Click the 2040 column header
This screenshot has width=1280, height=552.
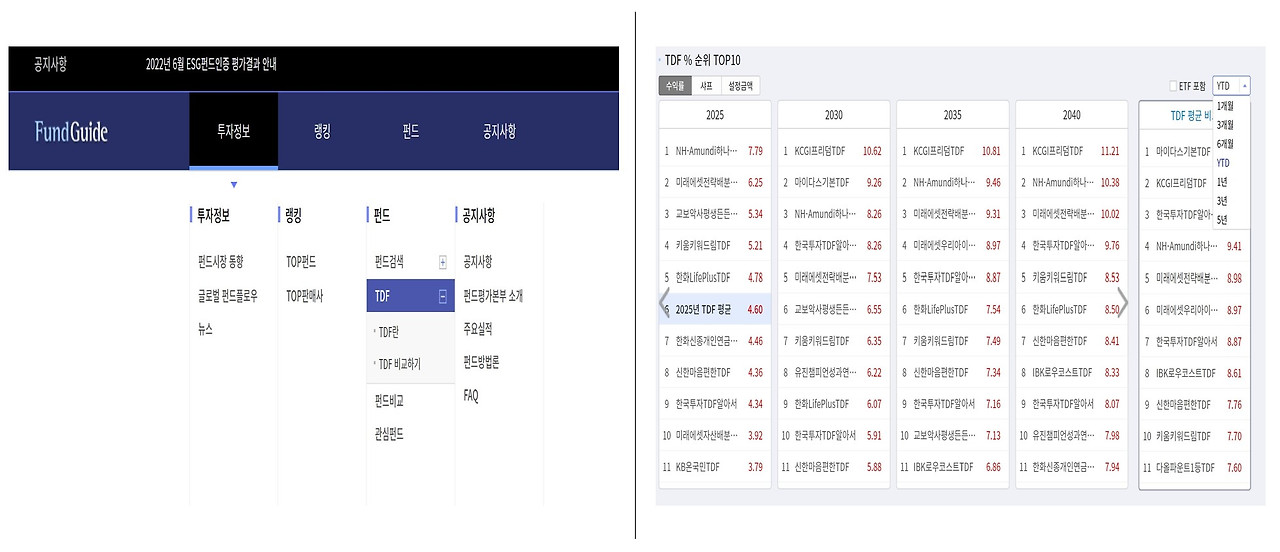(1072, 115)
